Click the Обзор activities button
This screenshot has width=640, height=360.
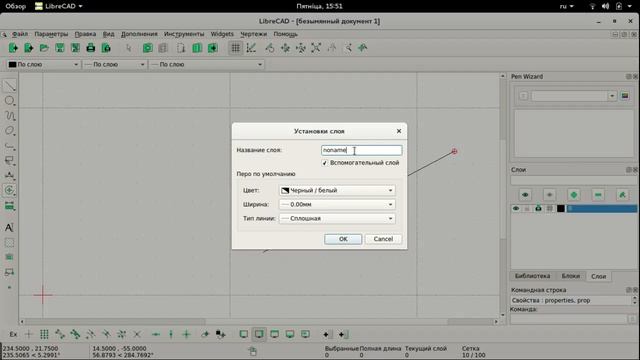(16, 6)
